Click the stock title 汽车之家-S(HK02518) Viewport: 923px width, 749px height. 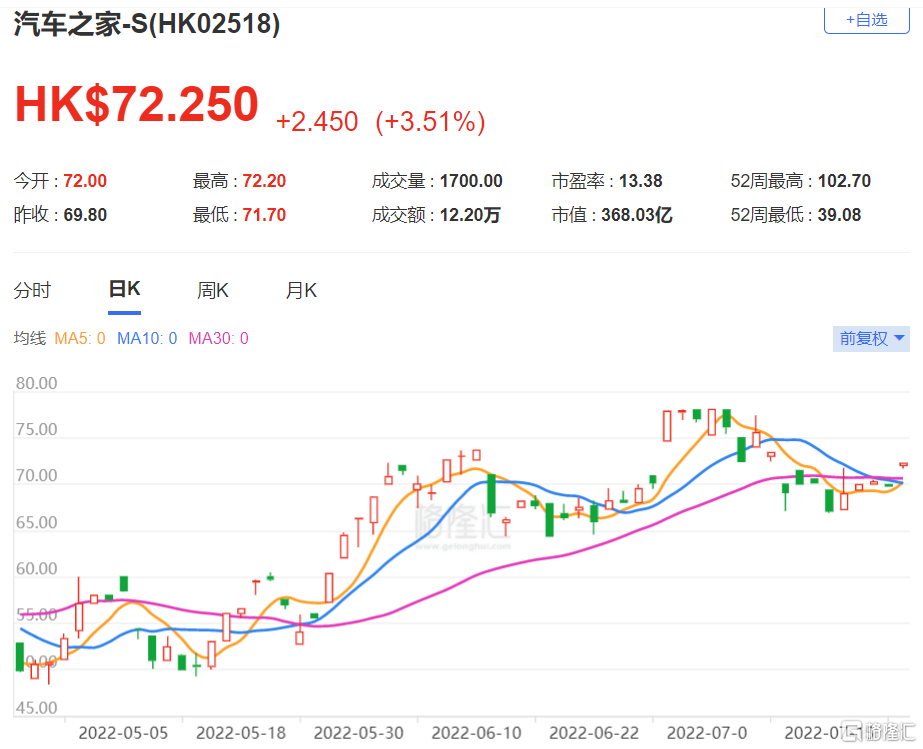click(x=147, y=25)
